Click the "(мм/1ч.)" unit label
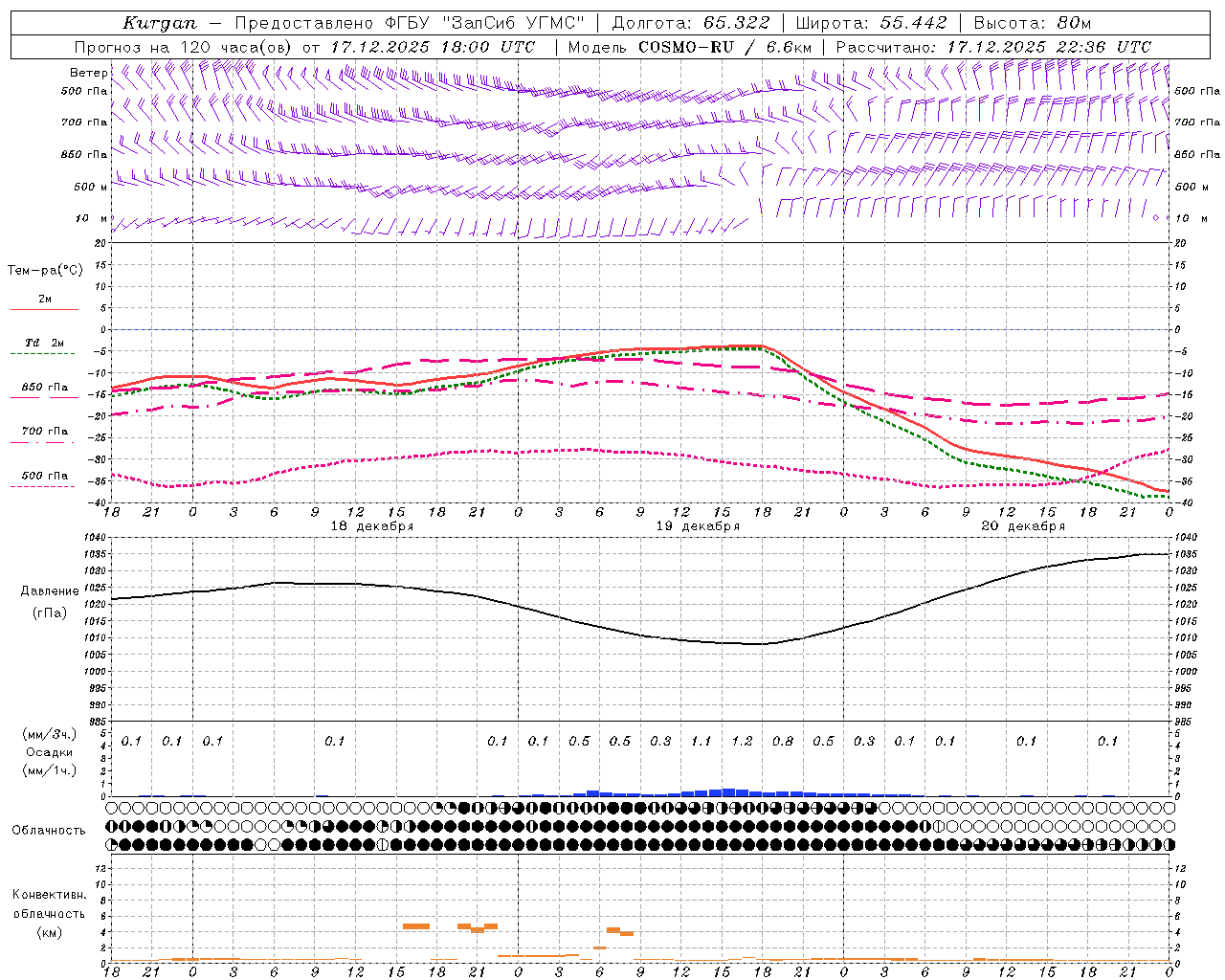This screenshot has width=1225, height=980. point(49,770)
